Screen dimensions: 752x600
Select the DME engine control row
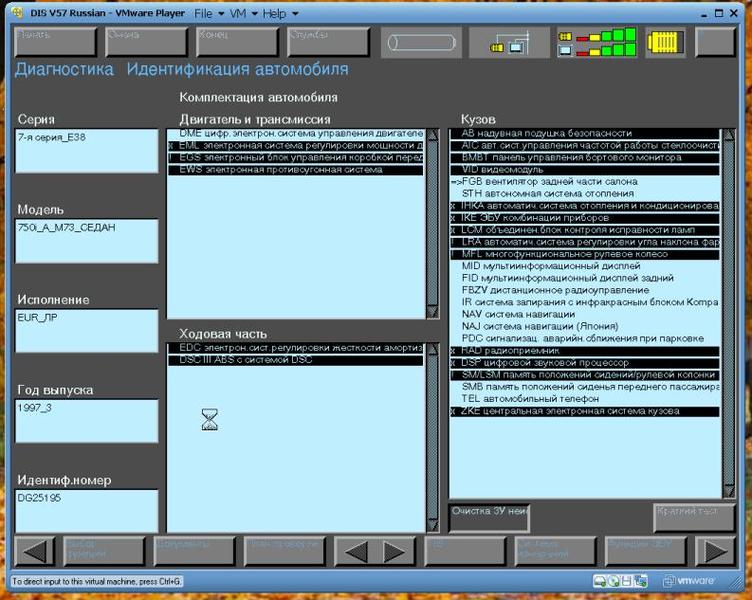pyautogui.click(x=296, y=133)
